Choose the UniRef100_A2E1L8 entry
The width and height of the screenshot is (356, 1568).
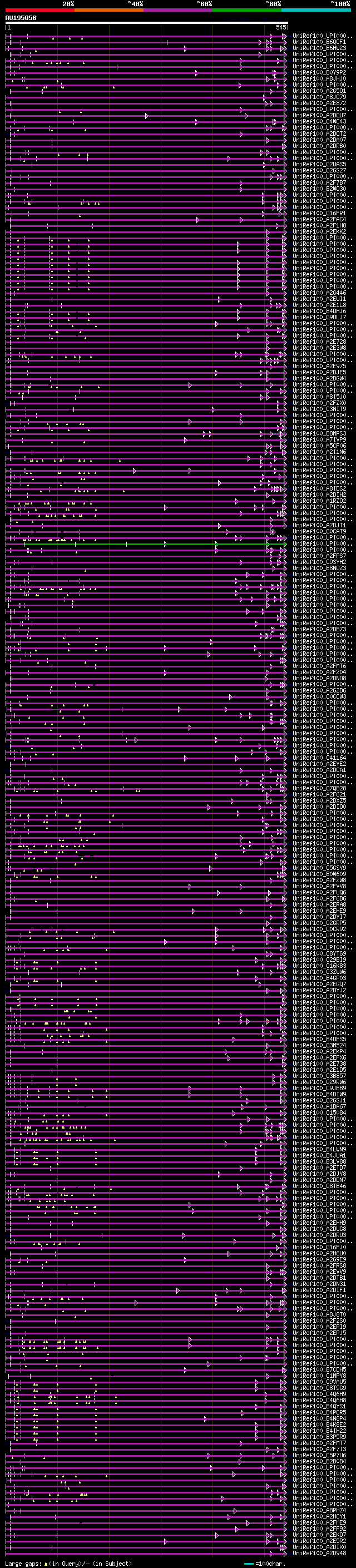tap(319, 305)
